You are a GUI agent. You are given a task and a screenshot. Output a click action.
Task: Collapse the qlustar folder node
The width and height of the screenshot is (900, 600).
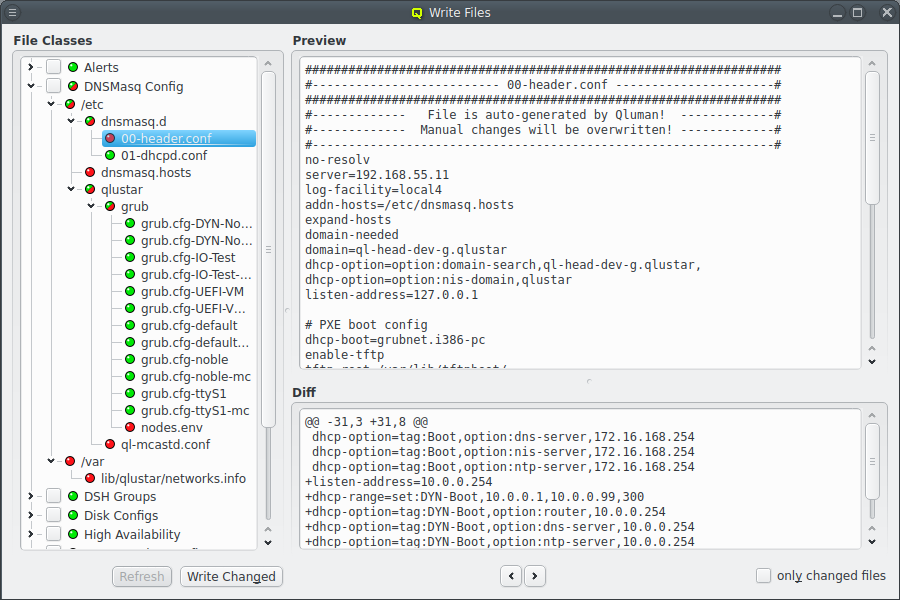[x=71, y=188]
